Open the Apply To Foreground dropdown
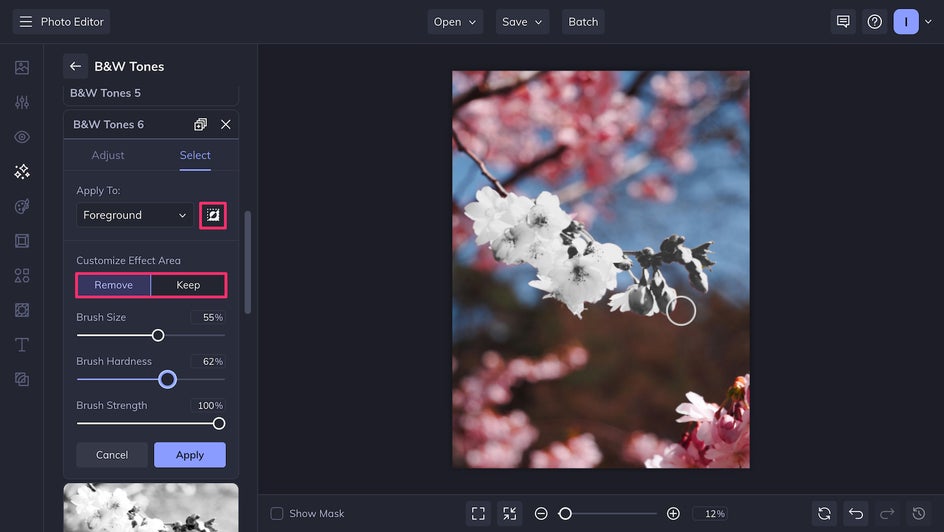The image size is (944, 532). tap(135, 215)
